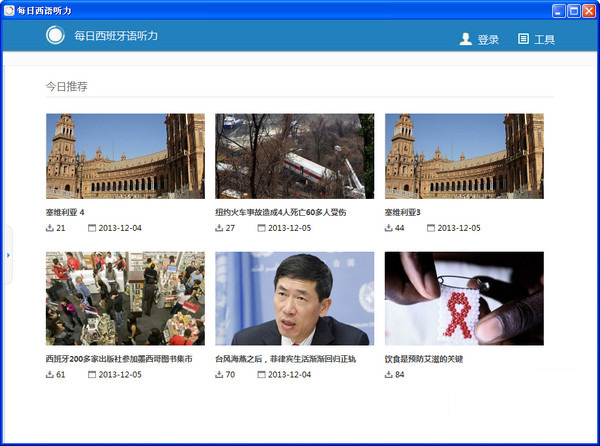600x446 pixels.
Task: Open the typhoon Haiyan article thumbnail
Action: coord(295,298)
